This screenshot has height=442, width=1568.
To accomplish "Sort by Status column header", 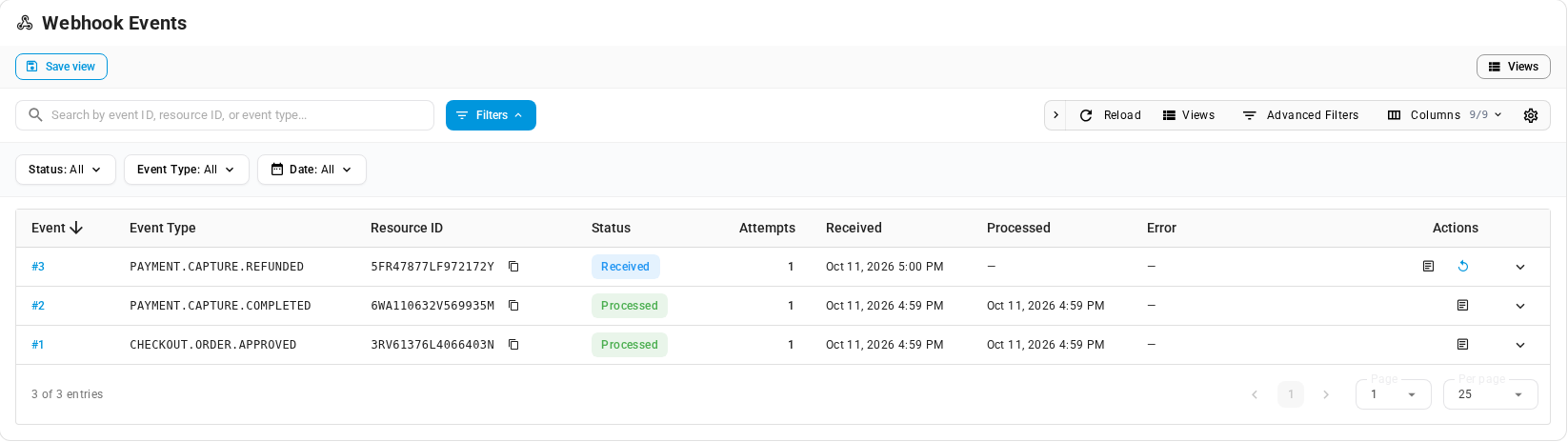I will point(611,229).
